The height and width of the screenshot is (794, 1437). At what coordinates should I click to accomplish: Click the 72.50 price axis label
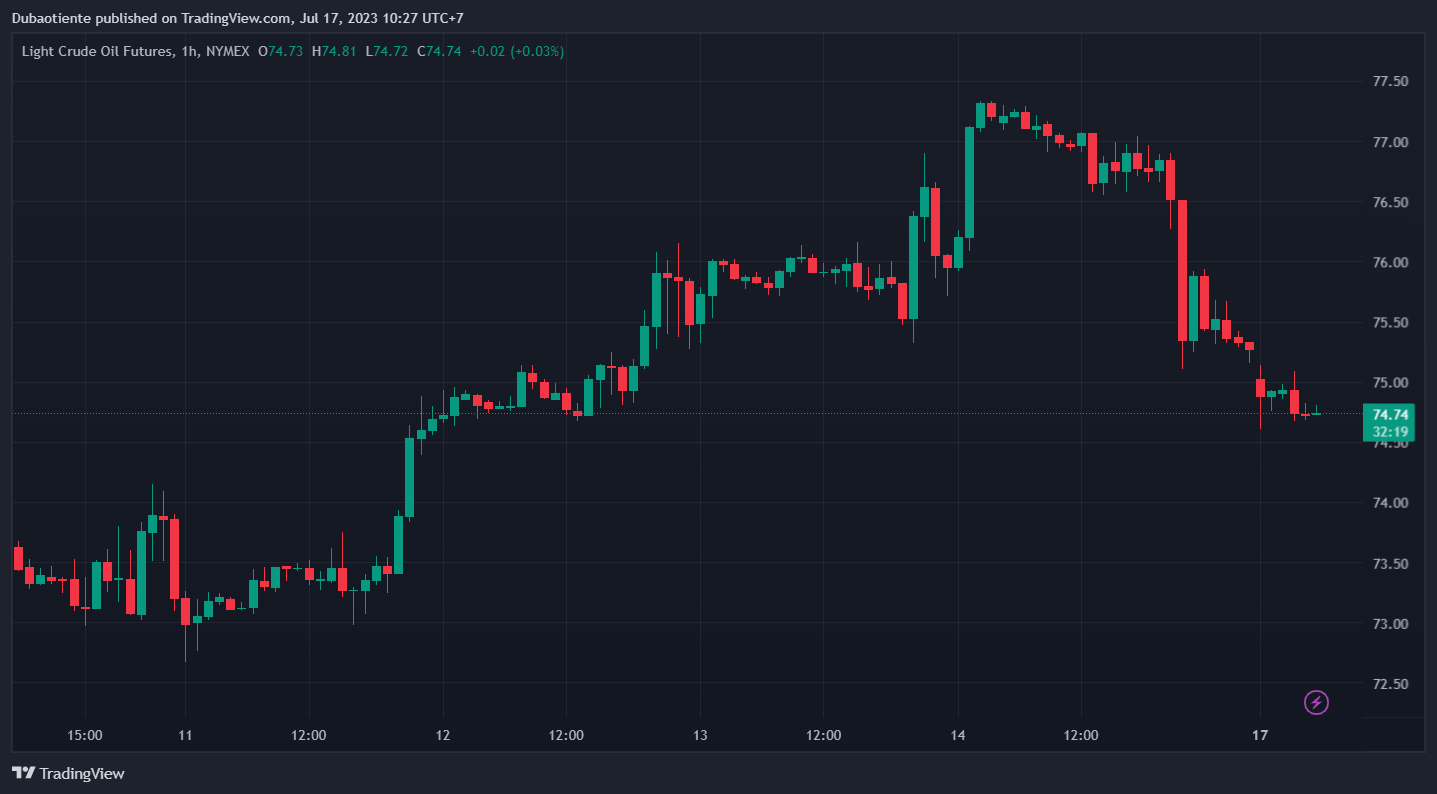point(1391,684)
